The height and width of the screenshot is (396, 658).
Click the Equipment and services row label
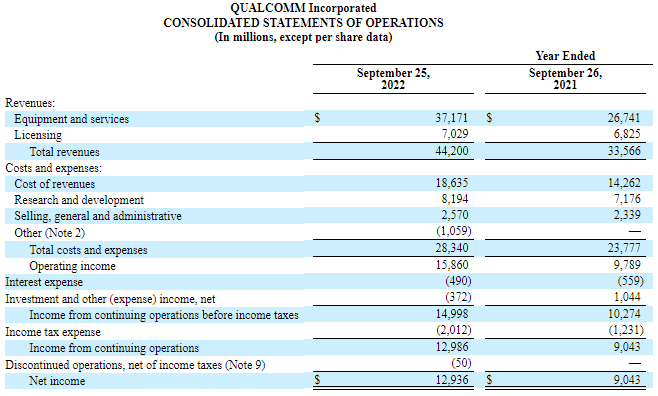click(x=71, y=119)
